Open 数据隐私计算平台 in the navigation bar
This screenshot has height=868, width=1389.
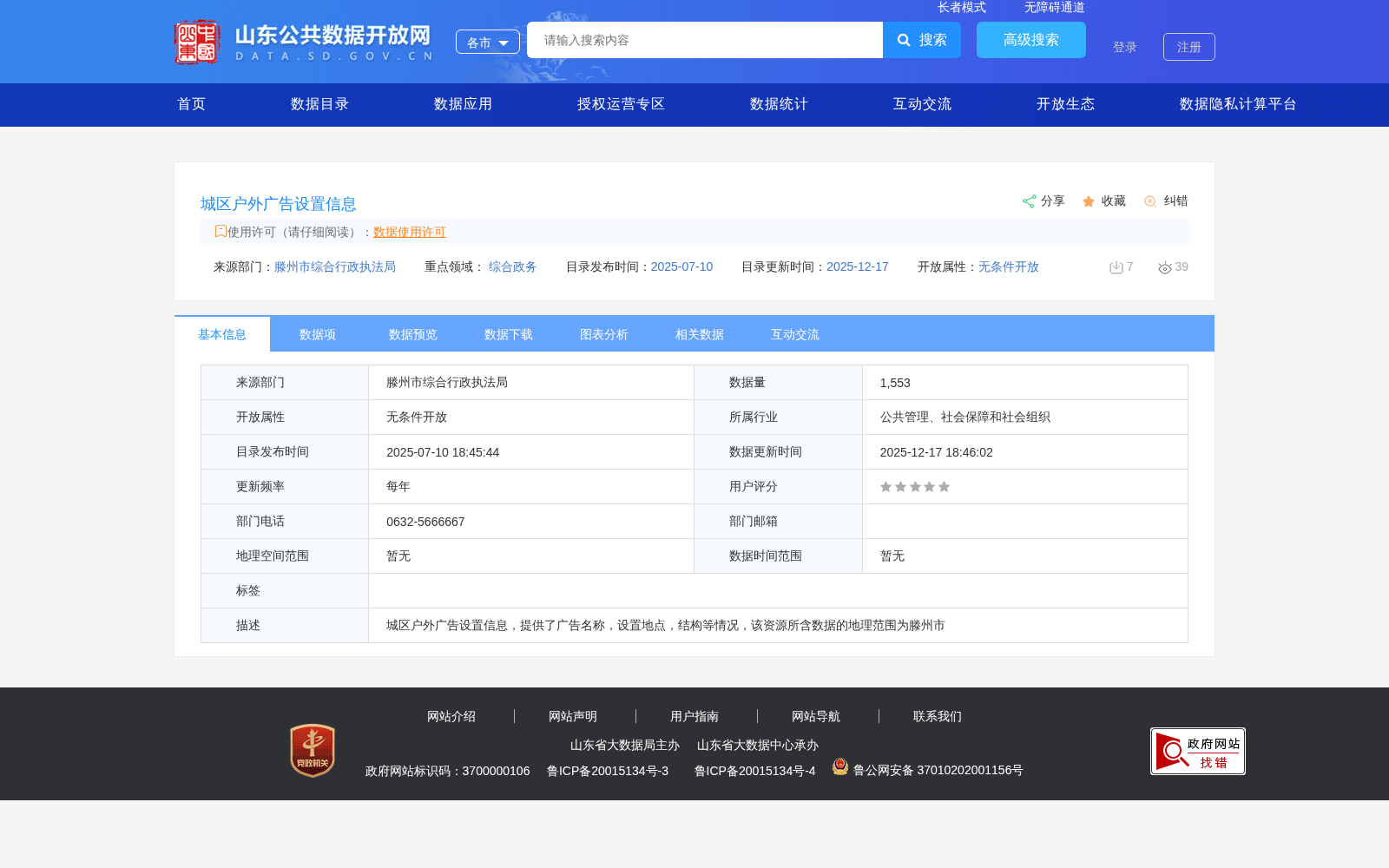point(1239,104)
